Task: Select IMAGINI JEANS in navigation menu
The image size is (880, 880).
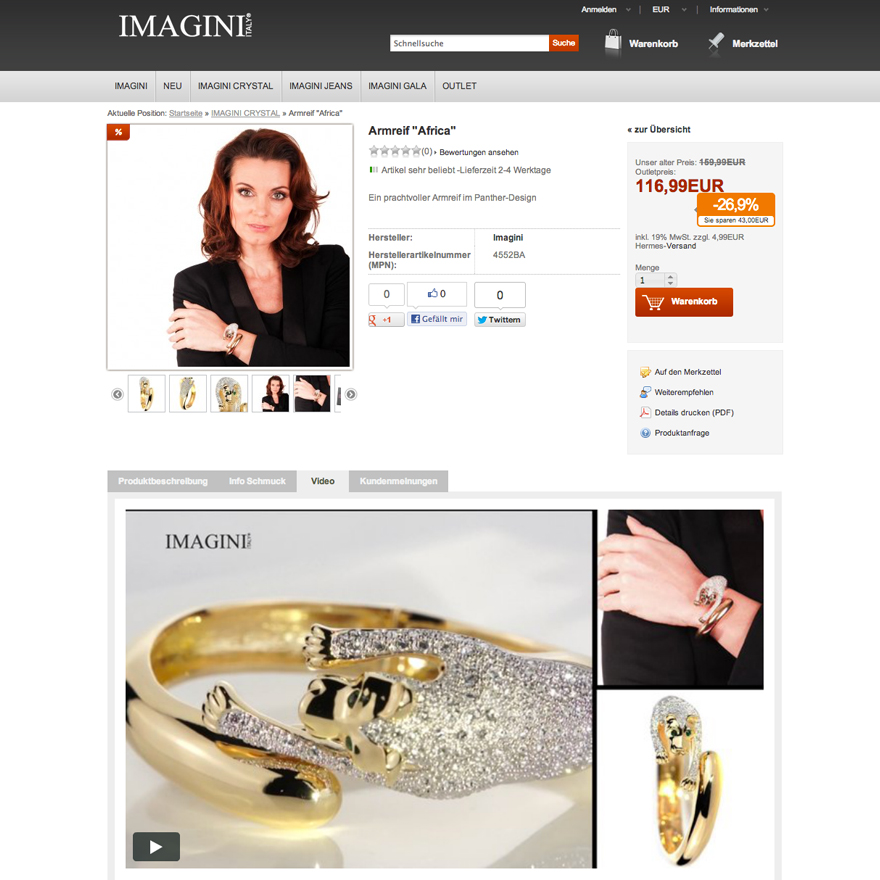Action: click(x=320, y=86)
